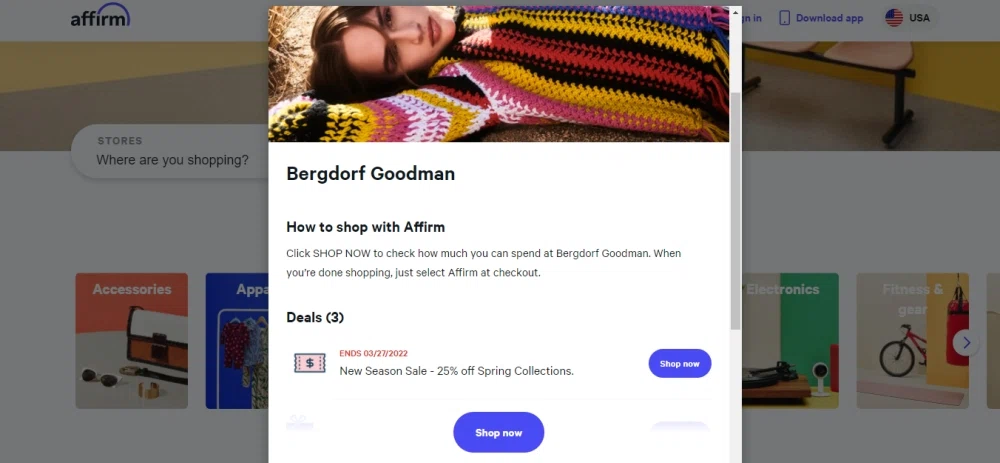
Task: Open the Electronics category card
Action: (x=790, y=341)
